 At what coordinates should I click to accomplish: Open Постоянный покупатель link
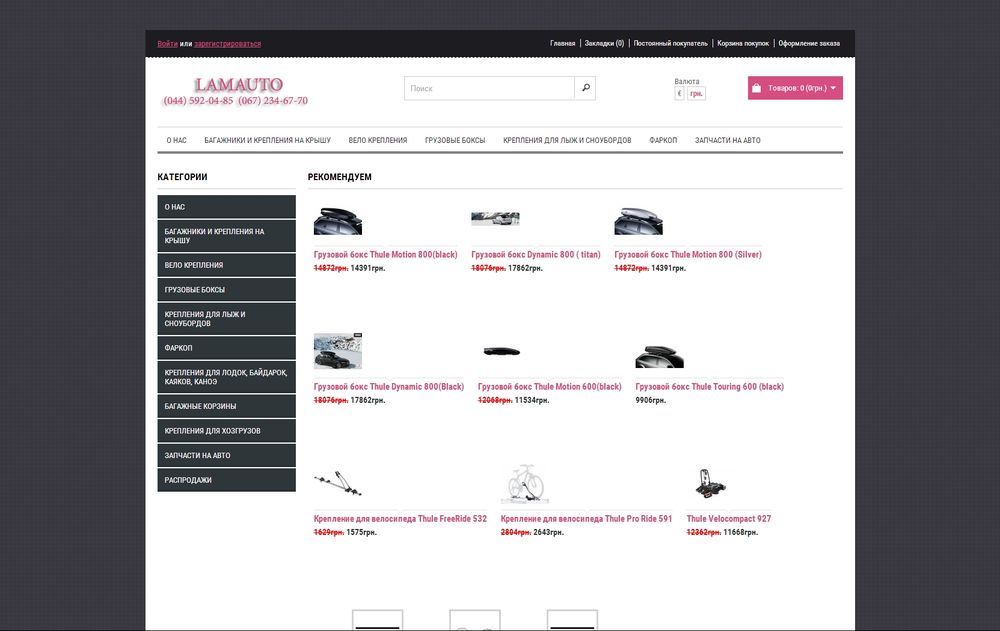point(670,43)
